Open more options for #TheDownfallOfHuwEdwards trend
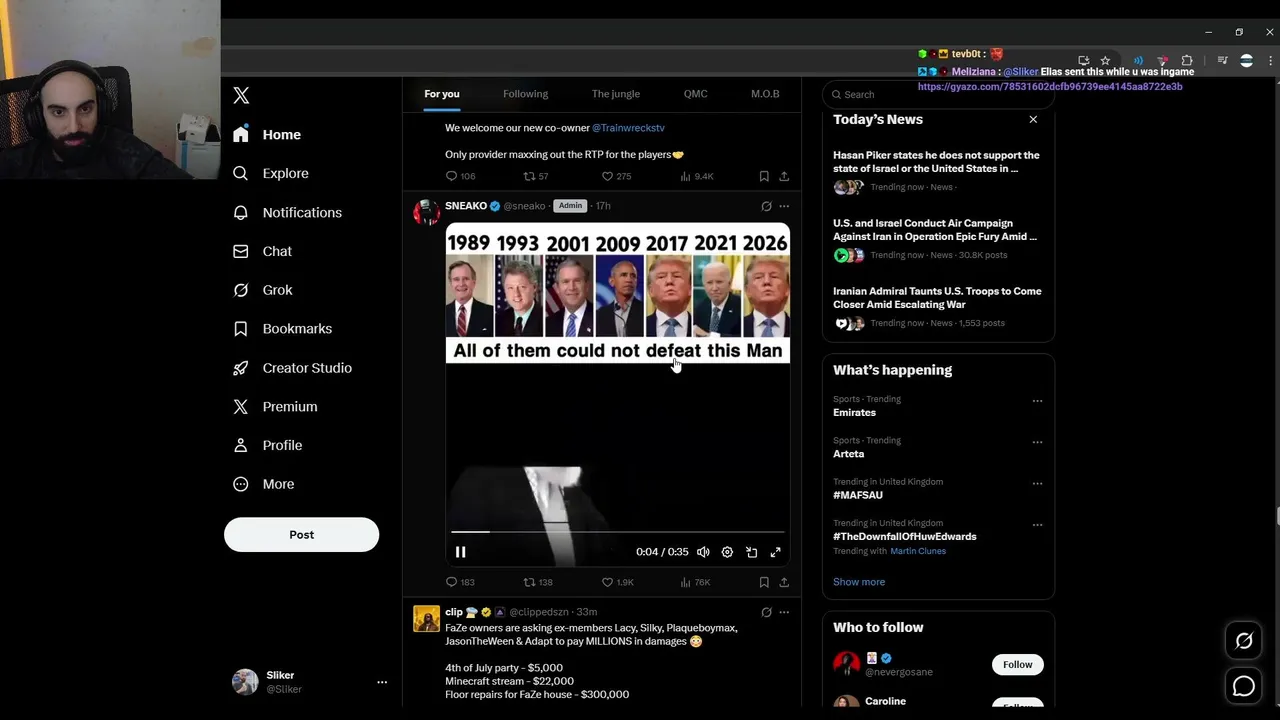Viewport: 1280px width, 720px height. 1037,524
